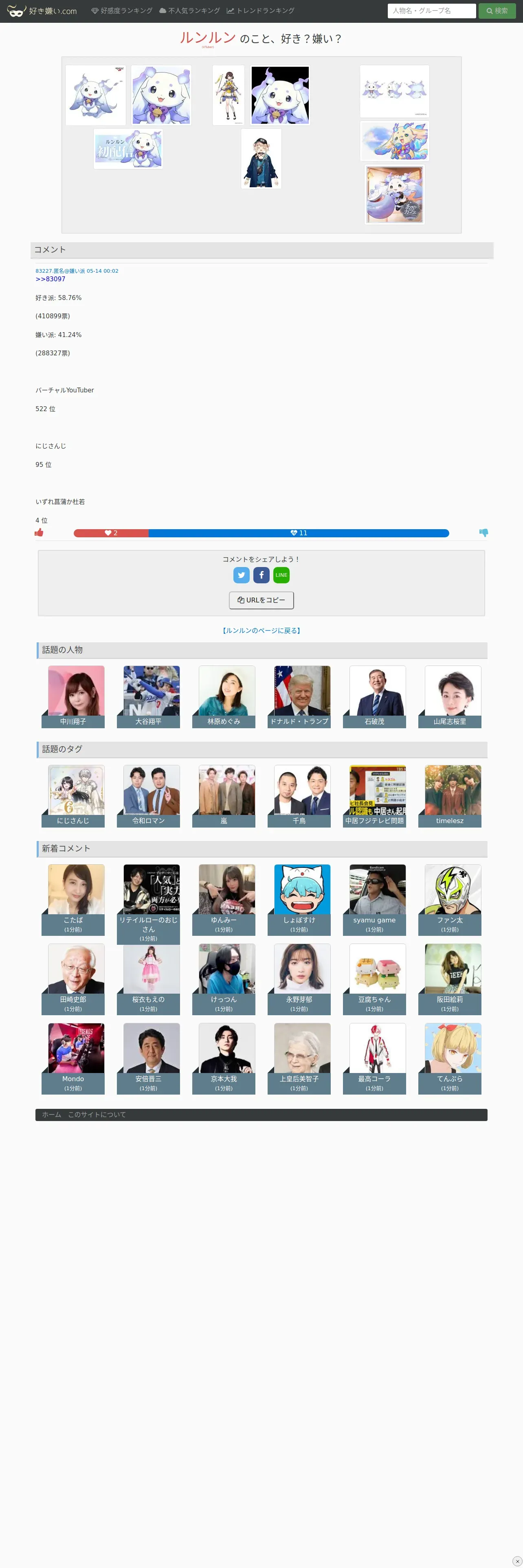Open 田崎史郎 new comment card

click(x=73, y=979)
